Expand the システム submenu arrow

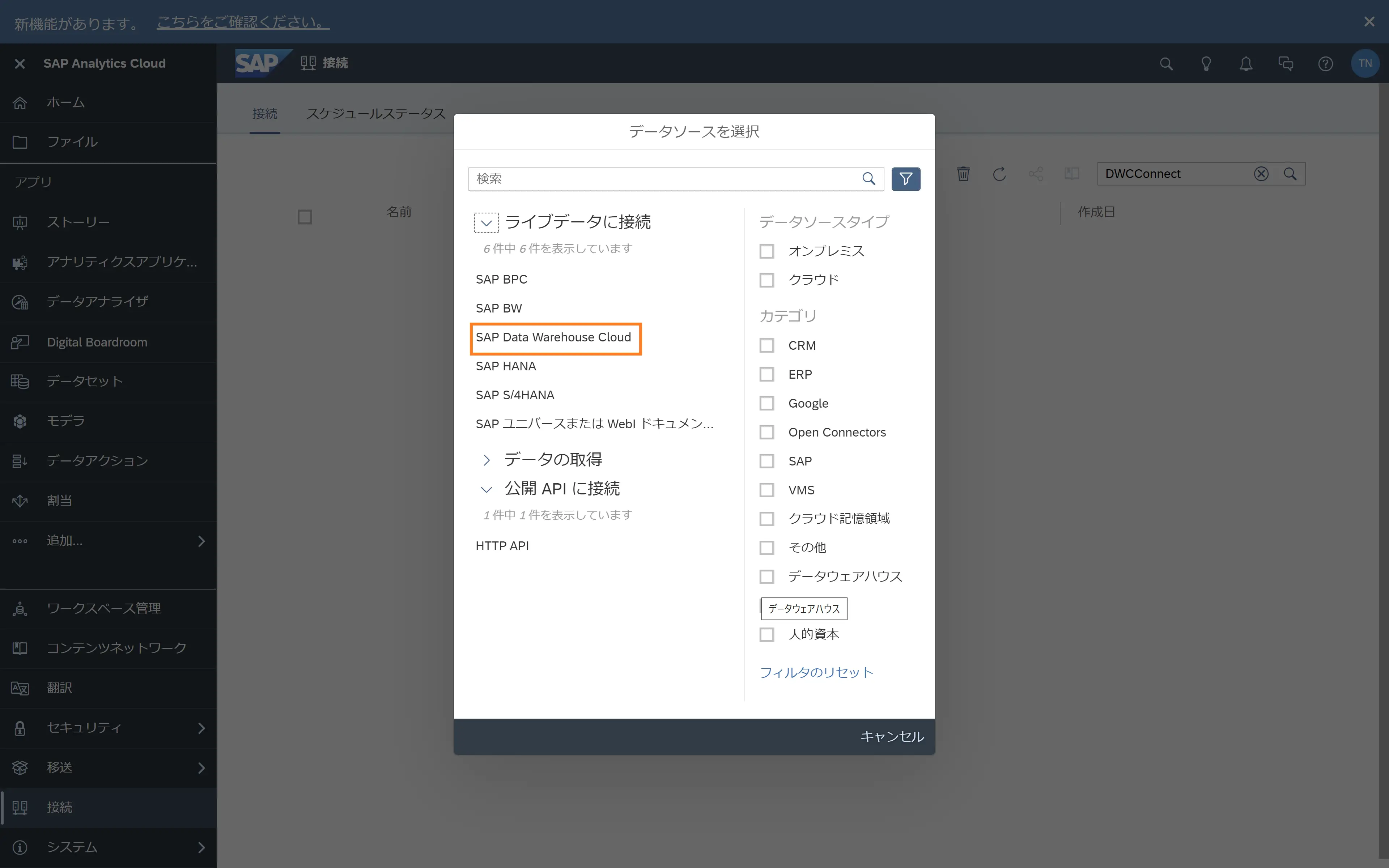click(x=201, y=847)
